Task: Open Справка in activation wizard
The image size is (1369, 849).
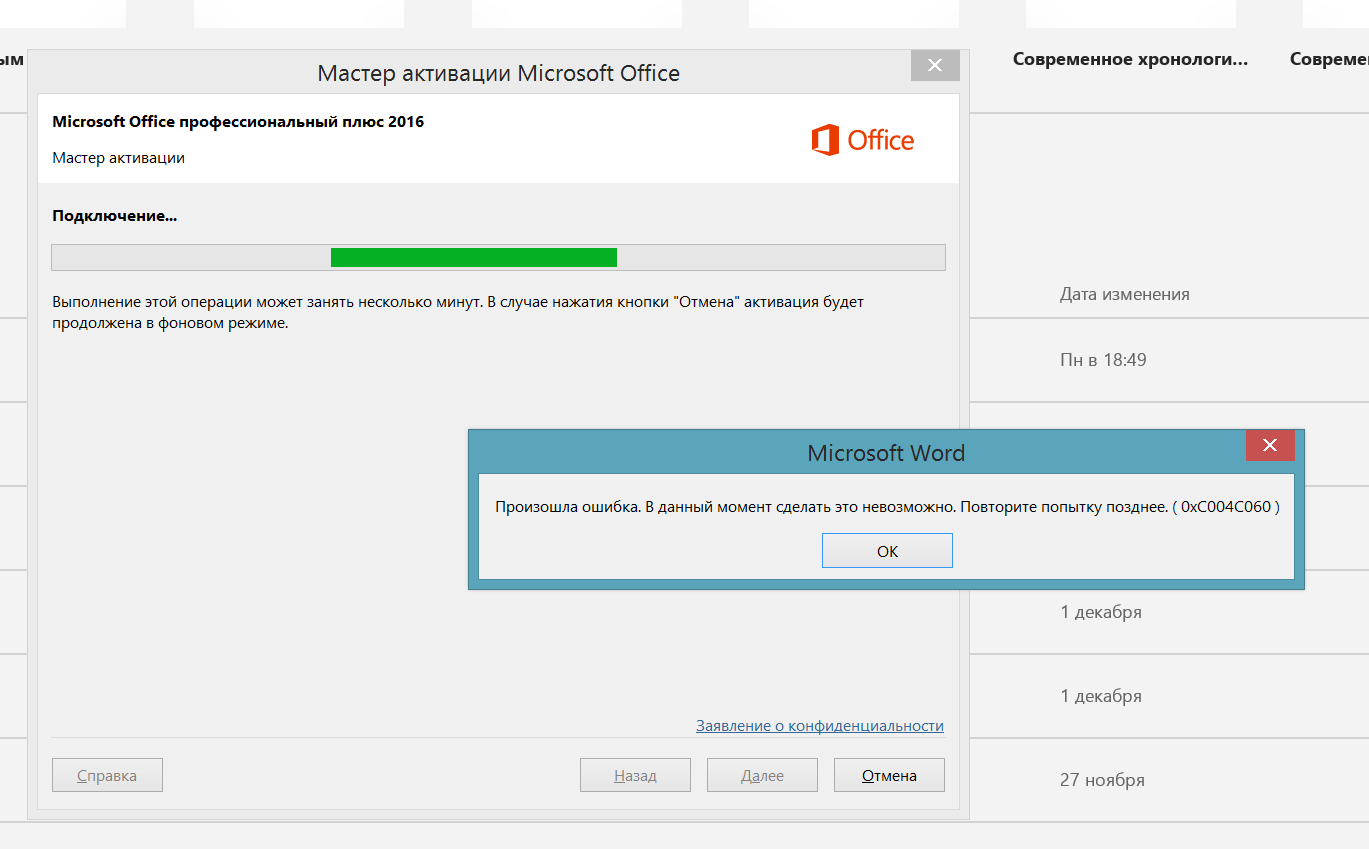Action: coord(107,775)
